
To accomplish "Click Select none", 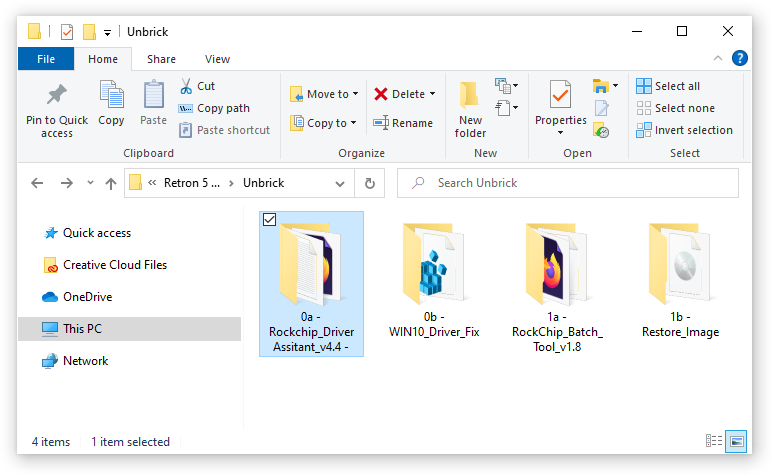I will click(x=676, y=108).
